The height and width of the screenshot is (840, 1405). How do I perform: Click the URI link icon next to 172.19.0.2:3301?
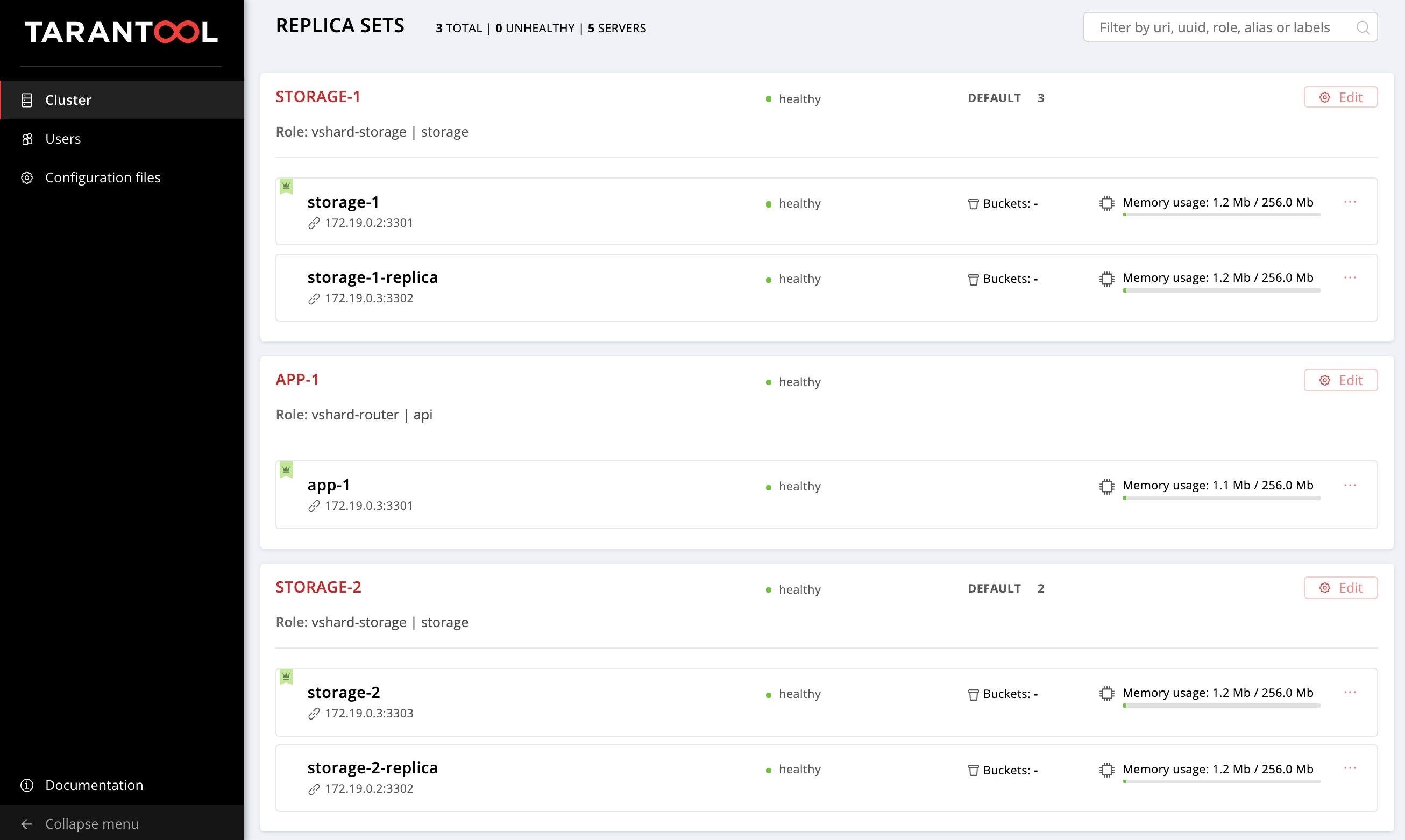point(314,224)
